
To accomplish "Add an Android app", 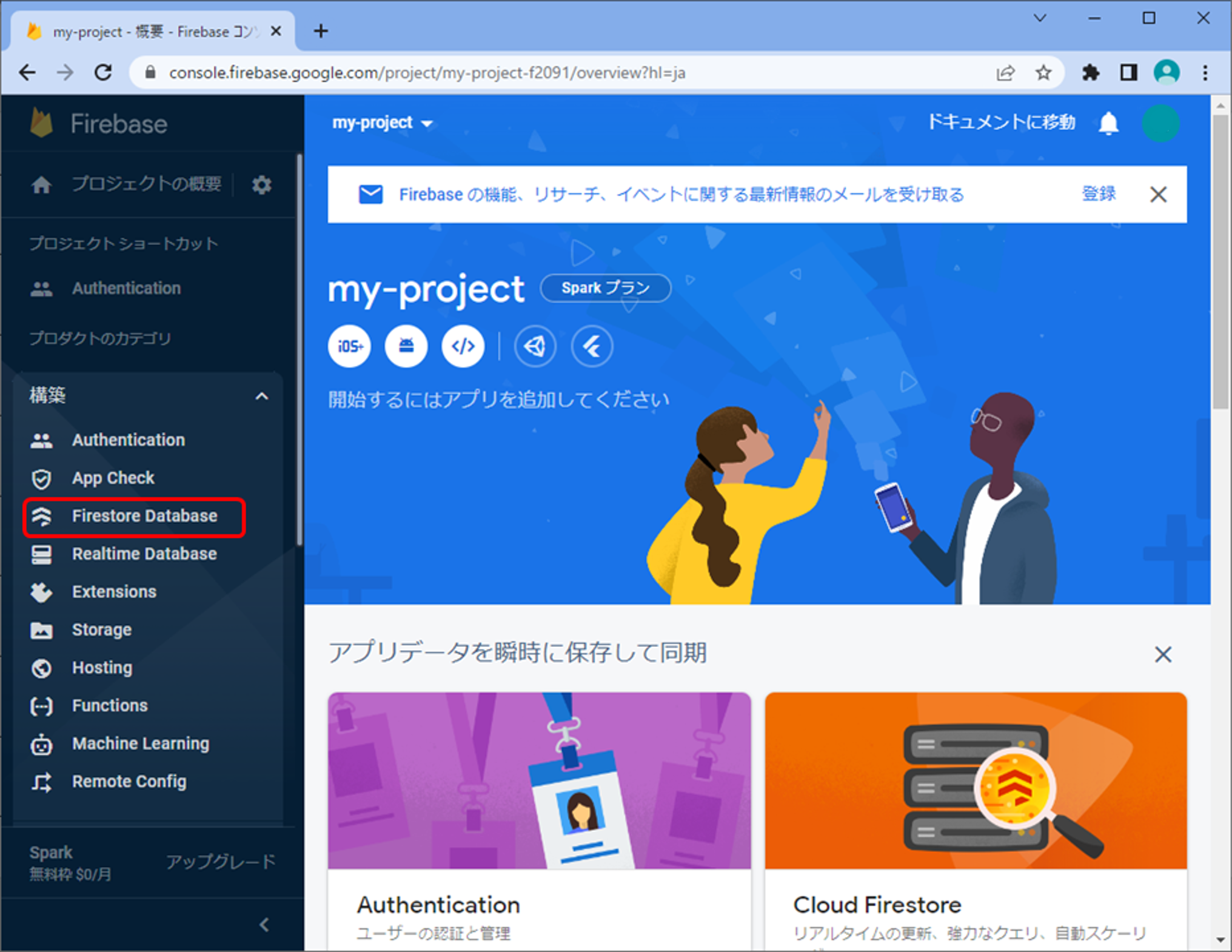I will pyautogui.click(x=406, y=346).
